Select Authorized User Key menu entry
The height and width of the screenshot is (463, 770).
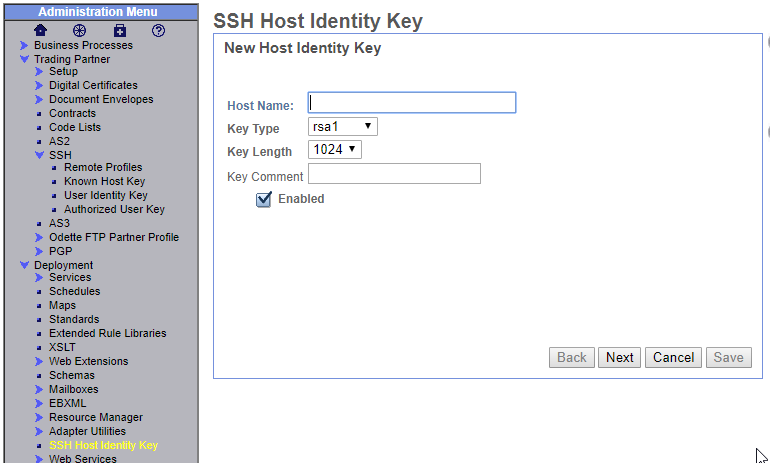pyautogui.click(x=114, y=210)
